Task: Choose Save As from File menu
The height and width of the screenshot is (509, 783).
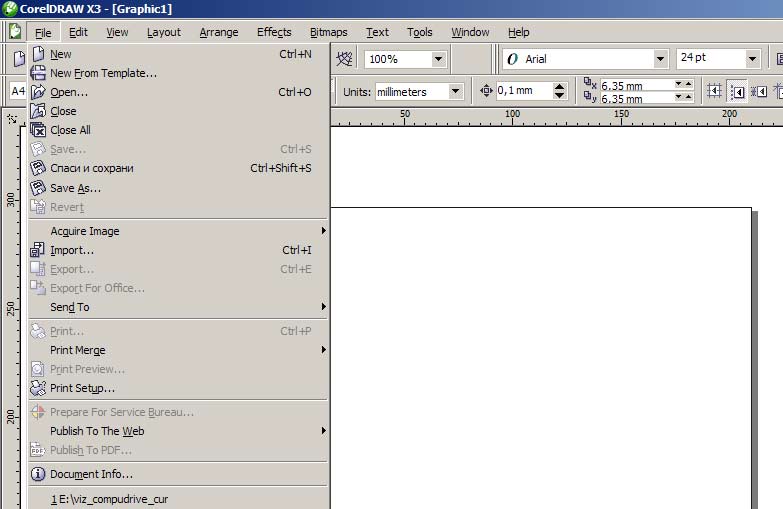Action: click(178, 188)
